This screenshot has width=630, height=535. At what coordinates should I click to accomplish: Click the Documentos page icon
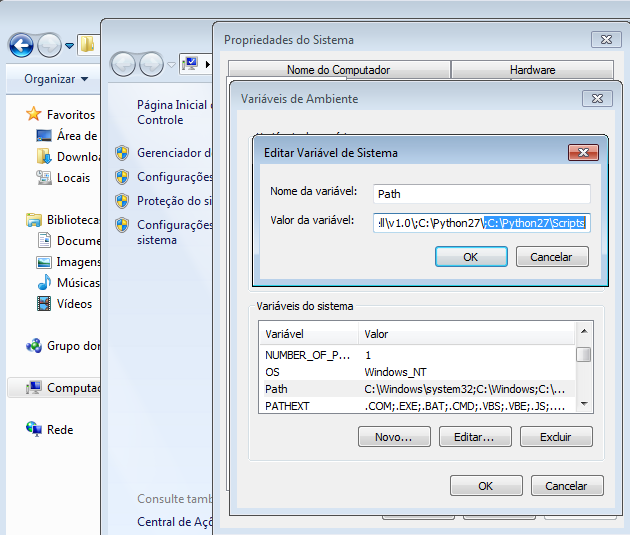[x=44, y=240]
